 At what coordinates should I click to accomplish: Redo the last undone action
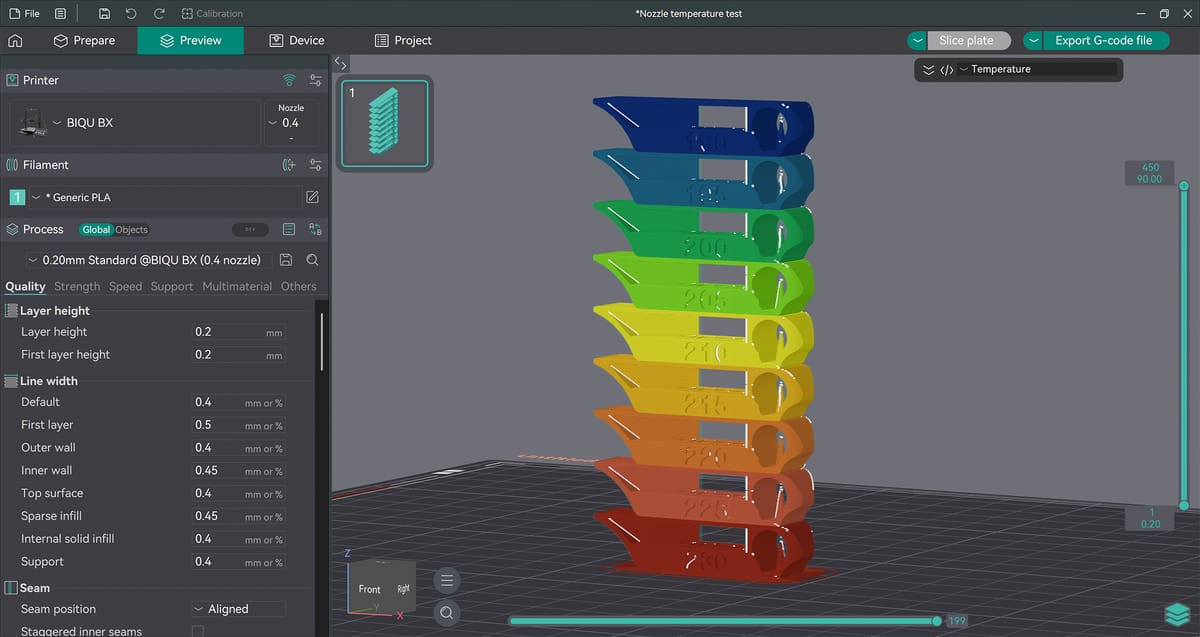(159, 13)
